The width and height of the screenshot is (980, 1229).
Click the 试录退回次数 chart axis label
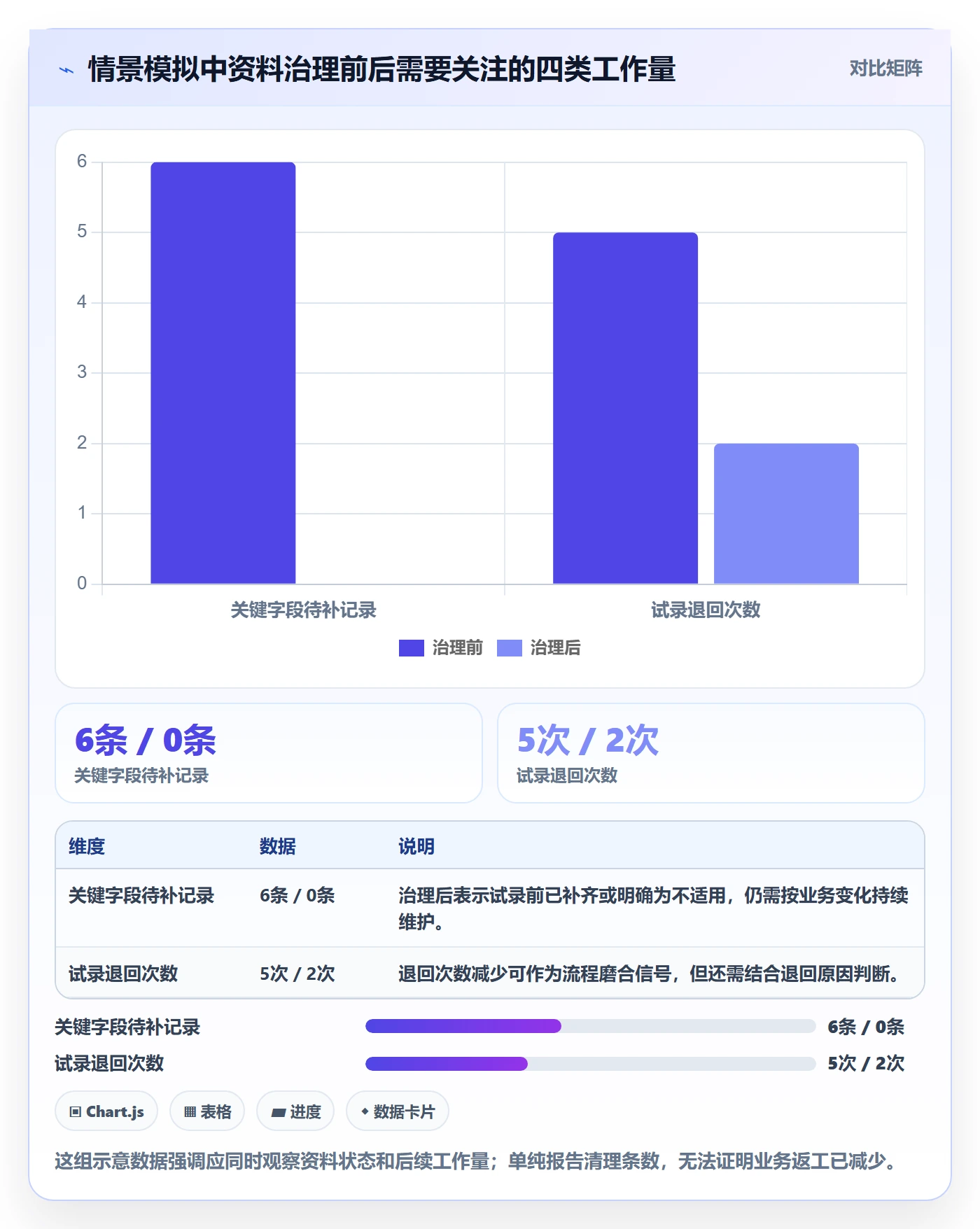tap(706, 610)
